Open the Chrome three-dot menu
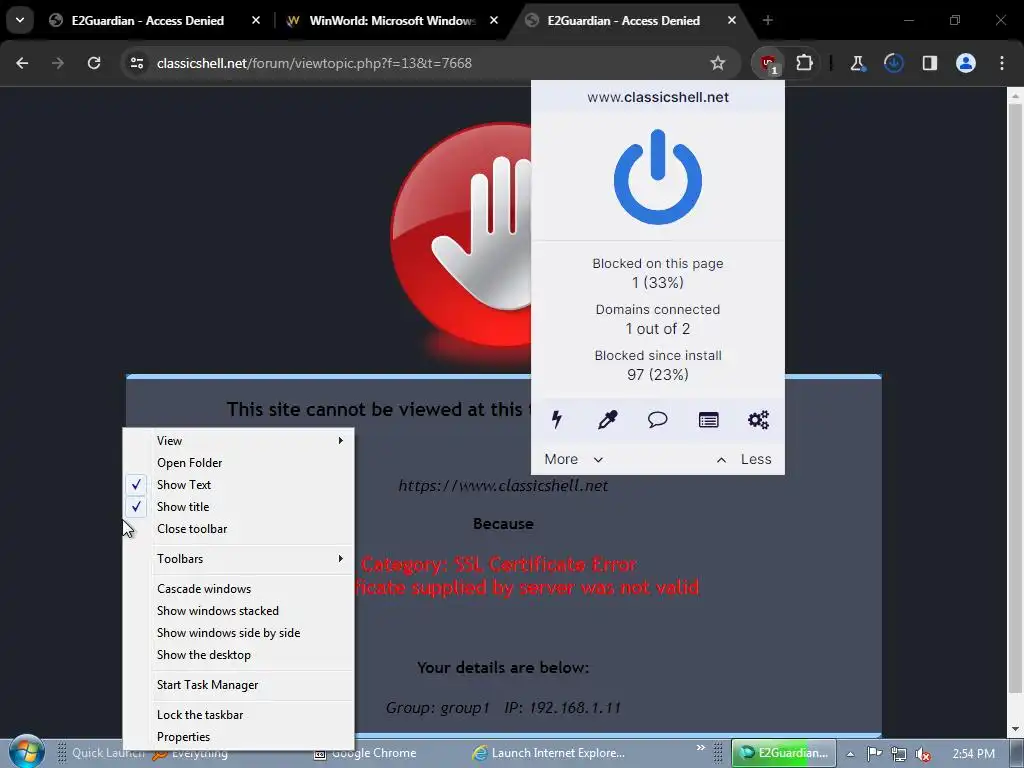Screen dimensions: 1024x768 point(1002,63)
